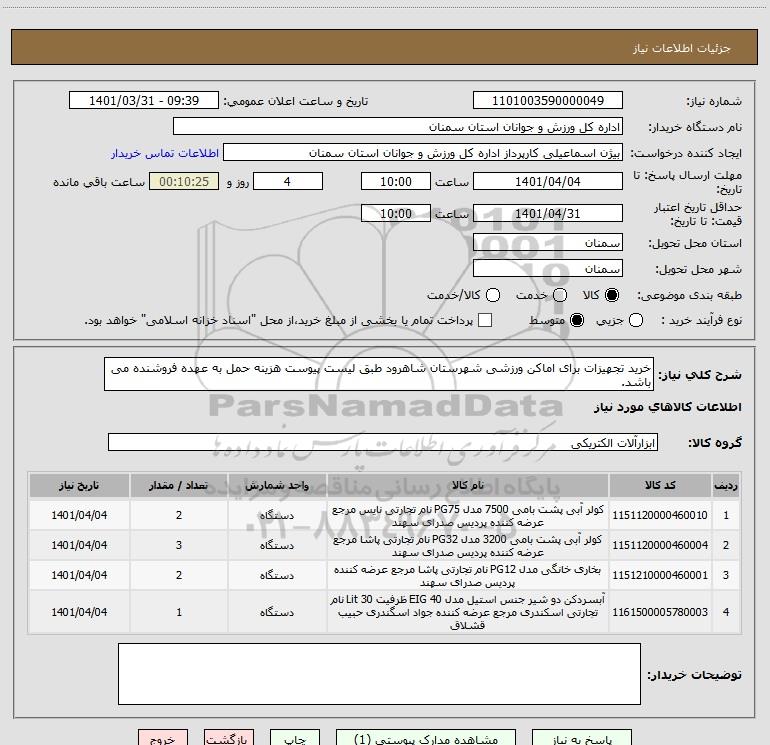Click the request creator name field
Image resolution: width=770 pixels, height=745 pixels.
pyautogui.click(x=423, y=153)
